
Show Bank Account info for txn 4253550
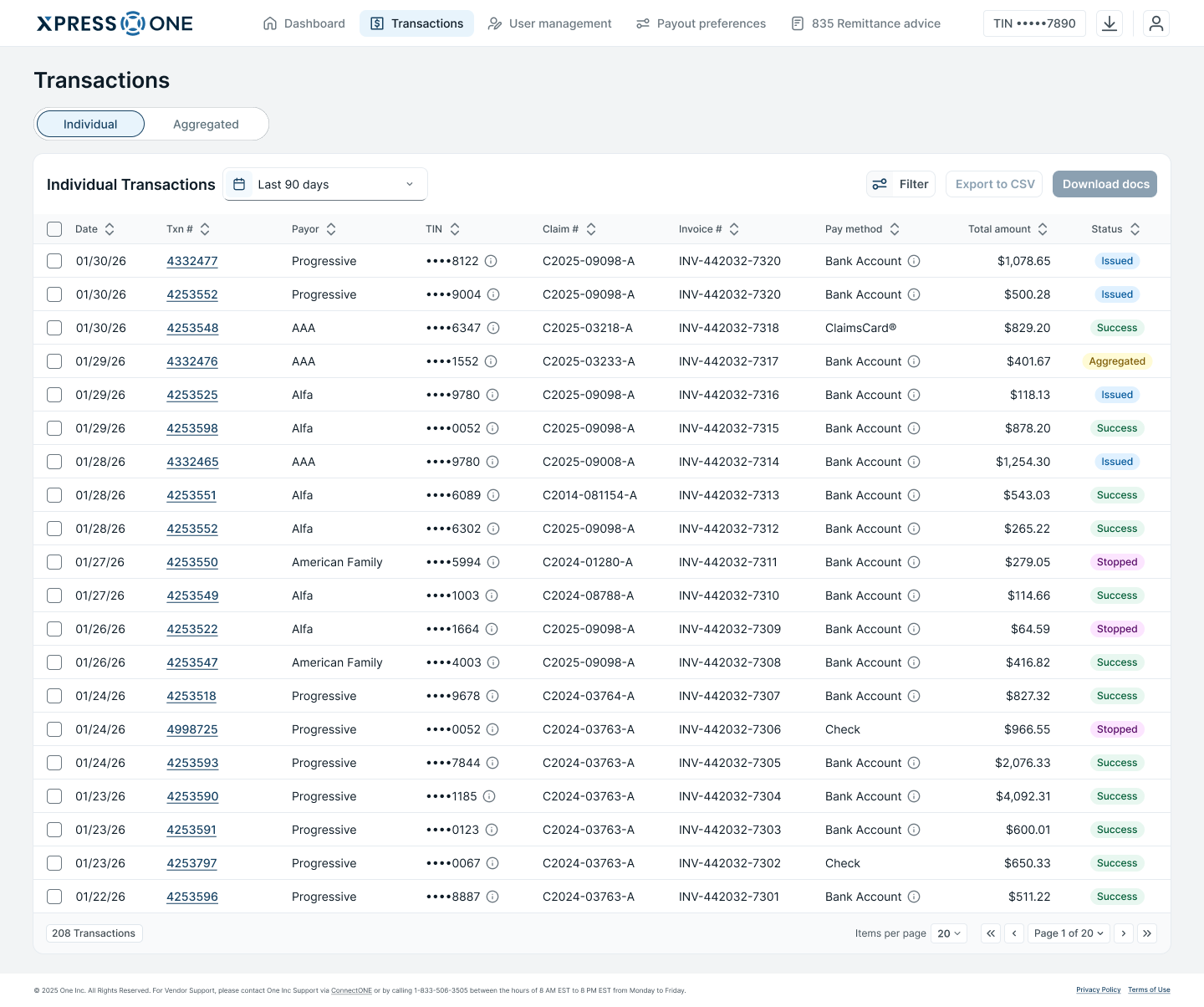click(x=914, y=562)
